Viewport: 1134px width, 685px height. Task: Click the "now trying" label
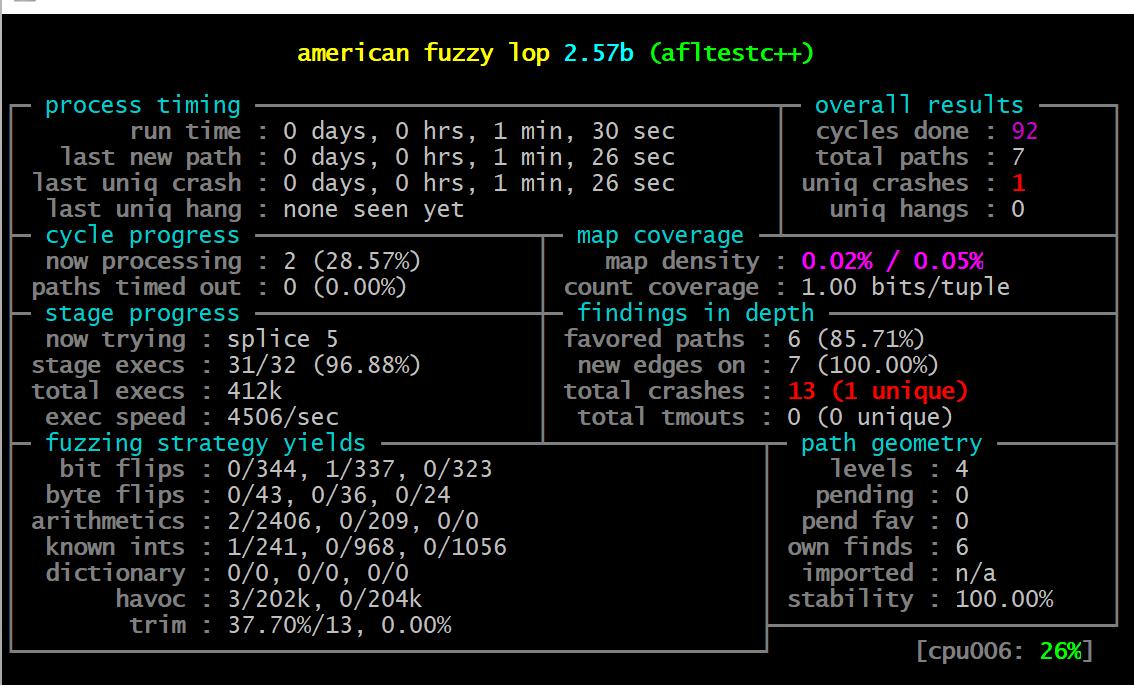[x=115, y=339]
